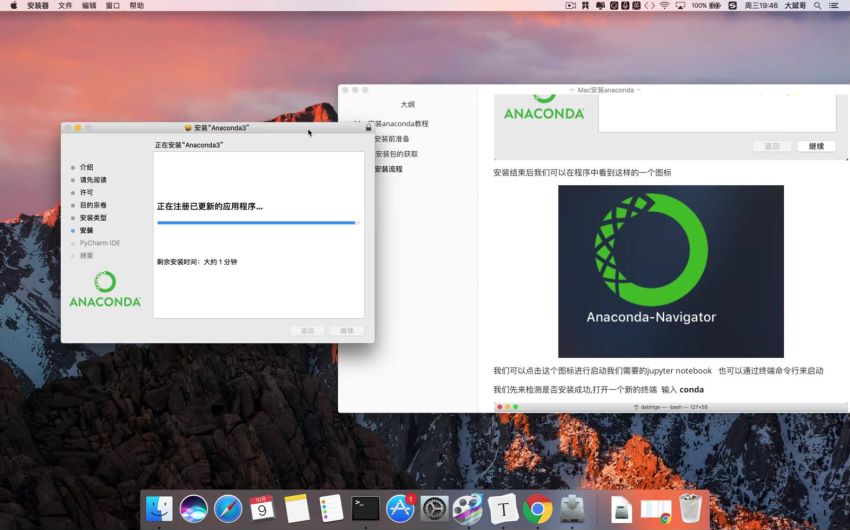Click the 请先阅读 step in installer sidebar
The height and width of the screenshot is (530, 850).
click(x=93, y=179)
